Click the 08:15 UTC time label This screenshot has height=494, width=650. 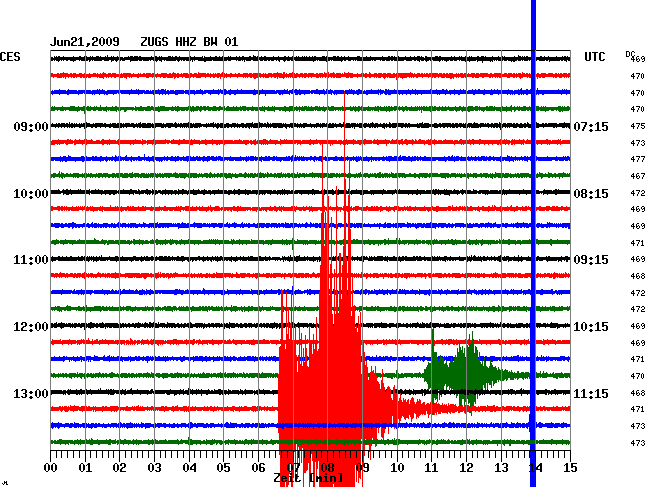(591, 194)
